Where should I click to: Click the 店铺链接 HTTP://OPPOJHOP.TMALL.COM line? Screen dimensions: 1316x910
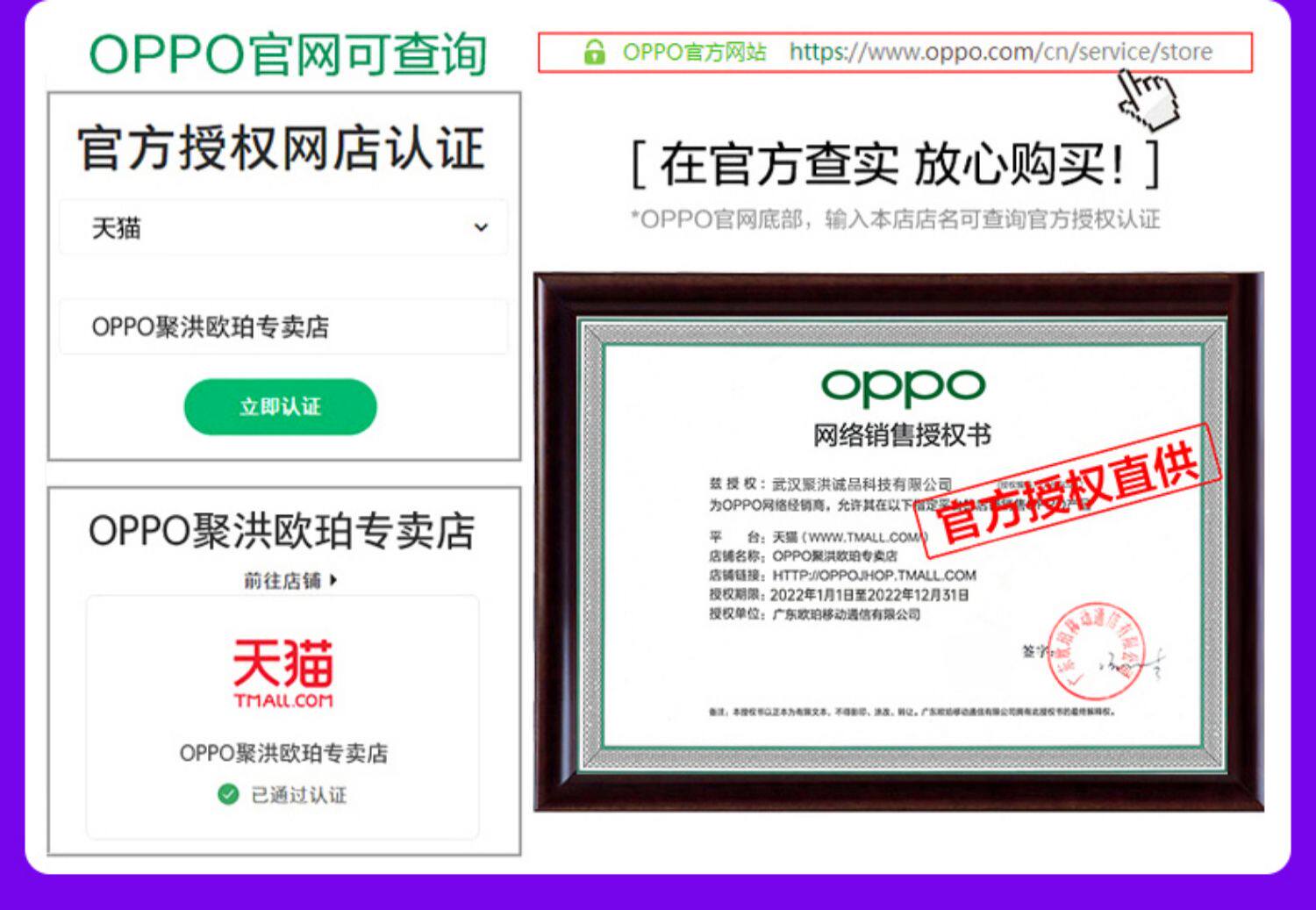coord(842,576)
